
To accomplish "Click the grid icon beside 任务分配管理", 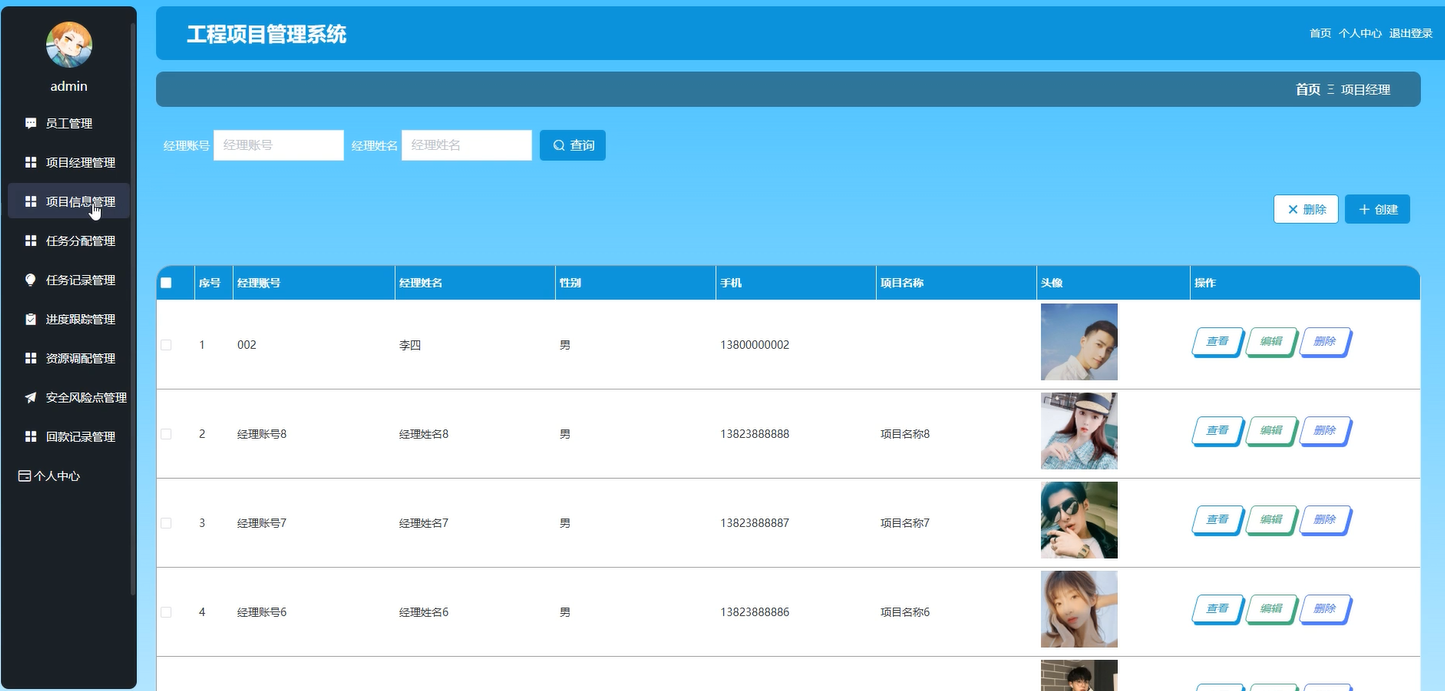I will point(31,241).
